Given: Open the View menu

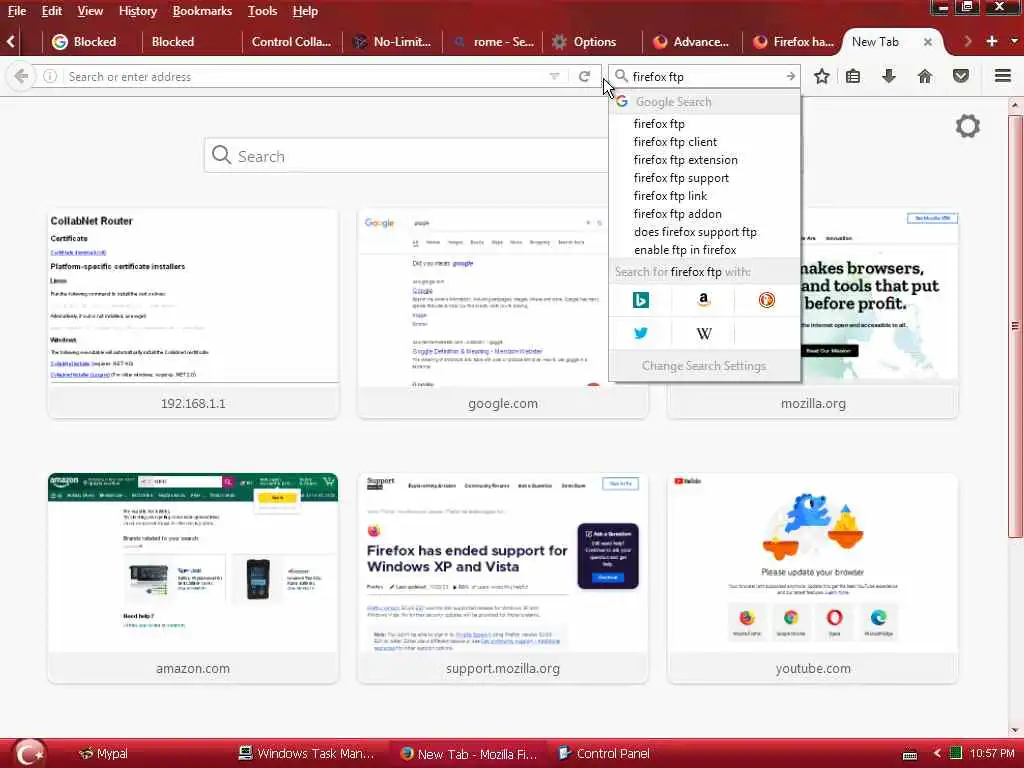Looking at the screenshot, I should (90, 11).
